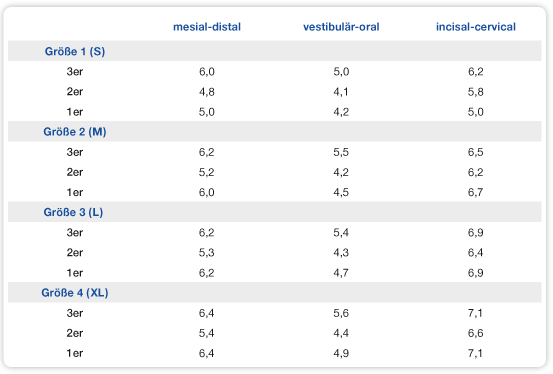The image size is (553, 374).
Task: Click the 5,6 vestibulär-oral value in Größe 4
Action: click(x=341, y=313)
